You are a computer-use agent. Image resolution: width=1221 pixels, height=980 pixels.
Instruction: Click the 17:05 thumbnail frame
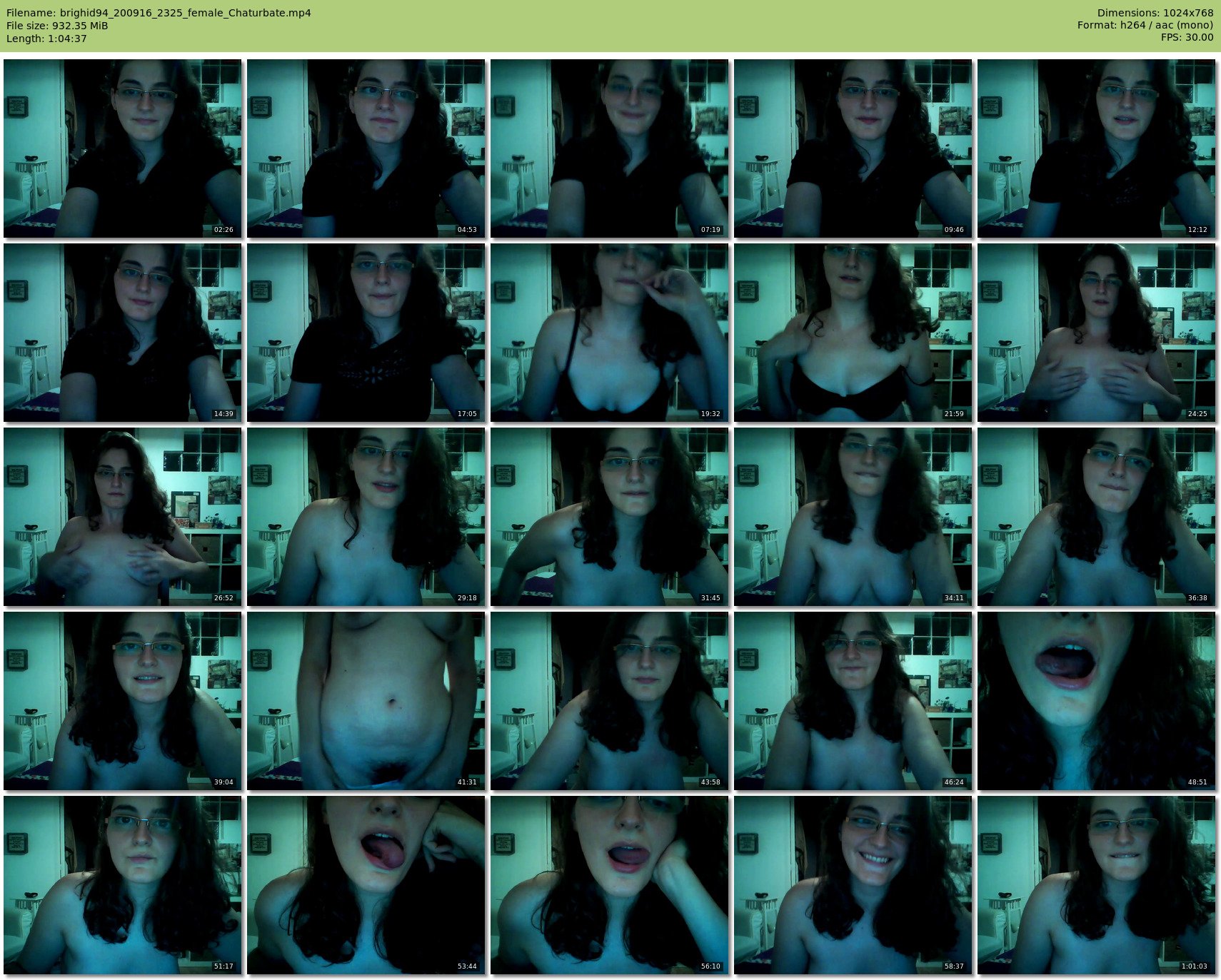(x=366, y=332)
